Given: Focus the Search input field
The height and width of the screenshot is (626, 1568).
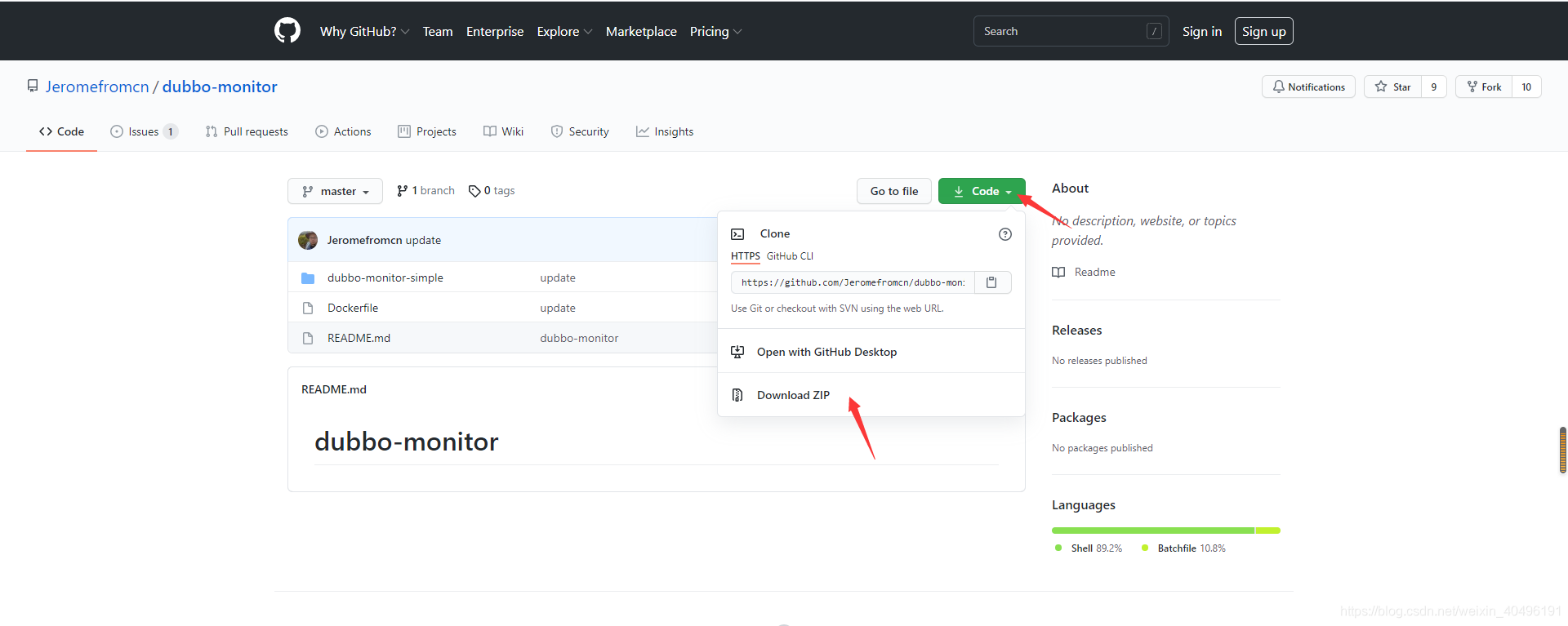Looking at the screenshot, I should pyautogui.click(x=1071, y=31).
